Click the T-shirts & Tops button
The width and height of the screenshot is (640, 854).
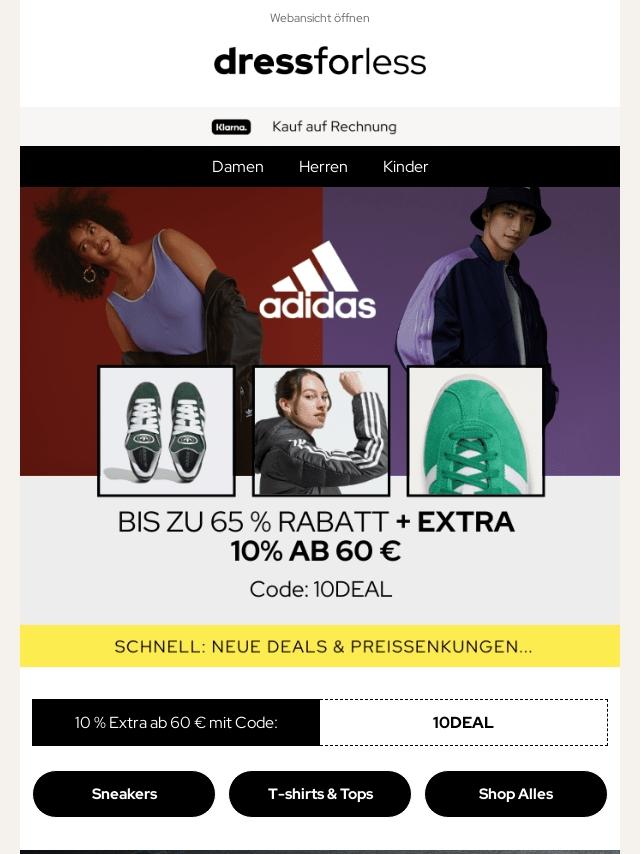point(320,794)
